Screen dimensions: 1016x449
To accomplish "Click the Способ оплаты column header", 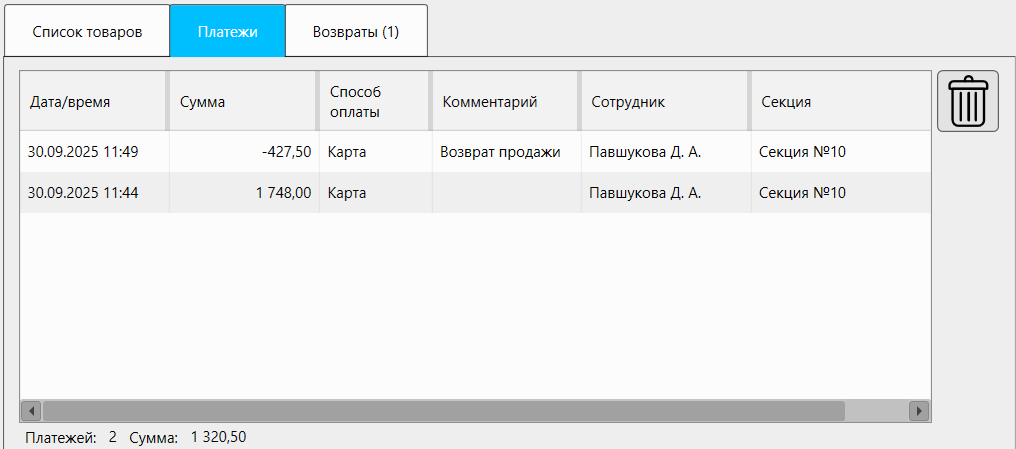I will tap(373, 101).
